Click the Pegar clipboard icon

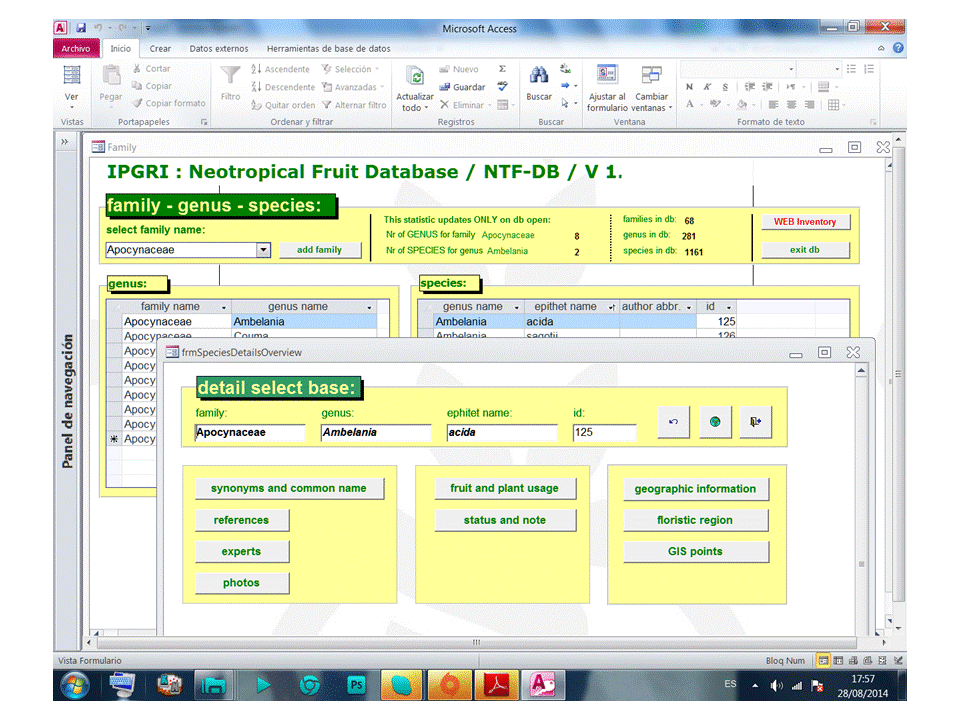pos(111,76)
